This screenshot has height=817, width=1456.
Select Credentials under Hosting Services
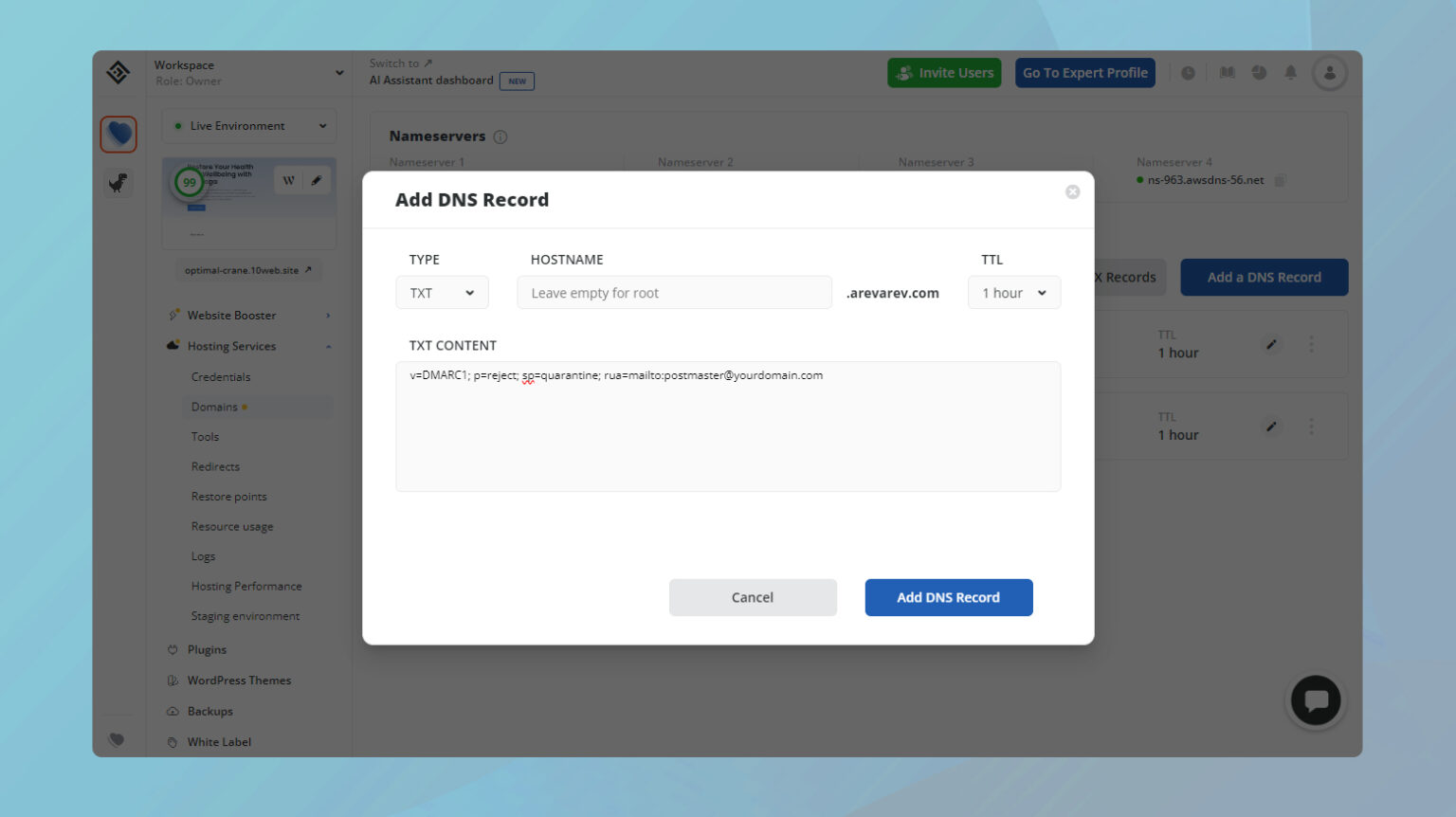[x=221, y=376]
